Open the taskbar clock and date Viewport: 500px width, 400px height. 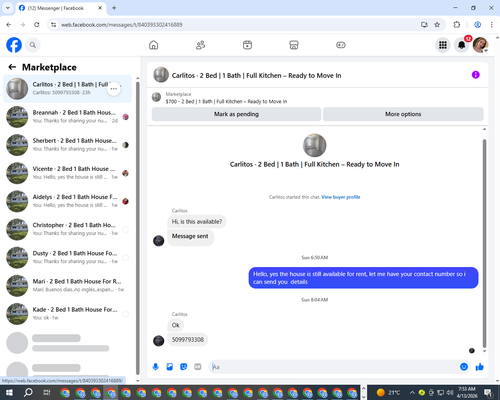(x=467, y=393)
